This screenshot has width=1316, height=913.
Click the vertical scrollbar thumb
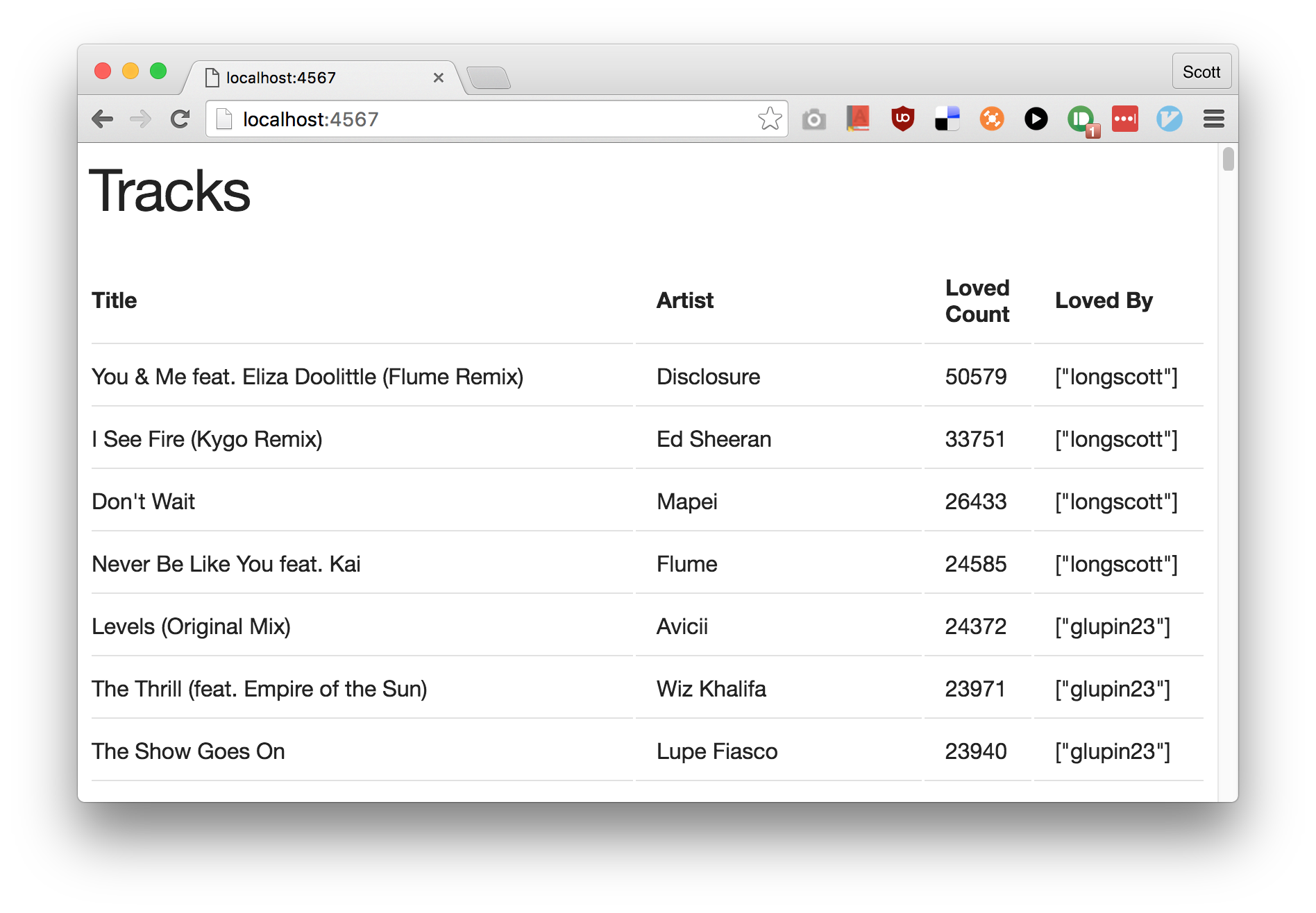(1228, 159)
